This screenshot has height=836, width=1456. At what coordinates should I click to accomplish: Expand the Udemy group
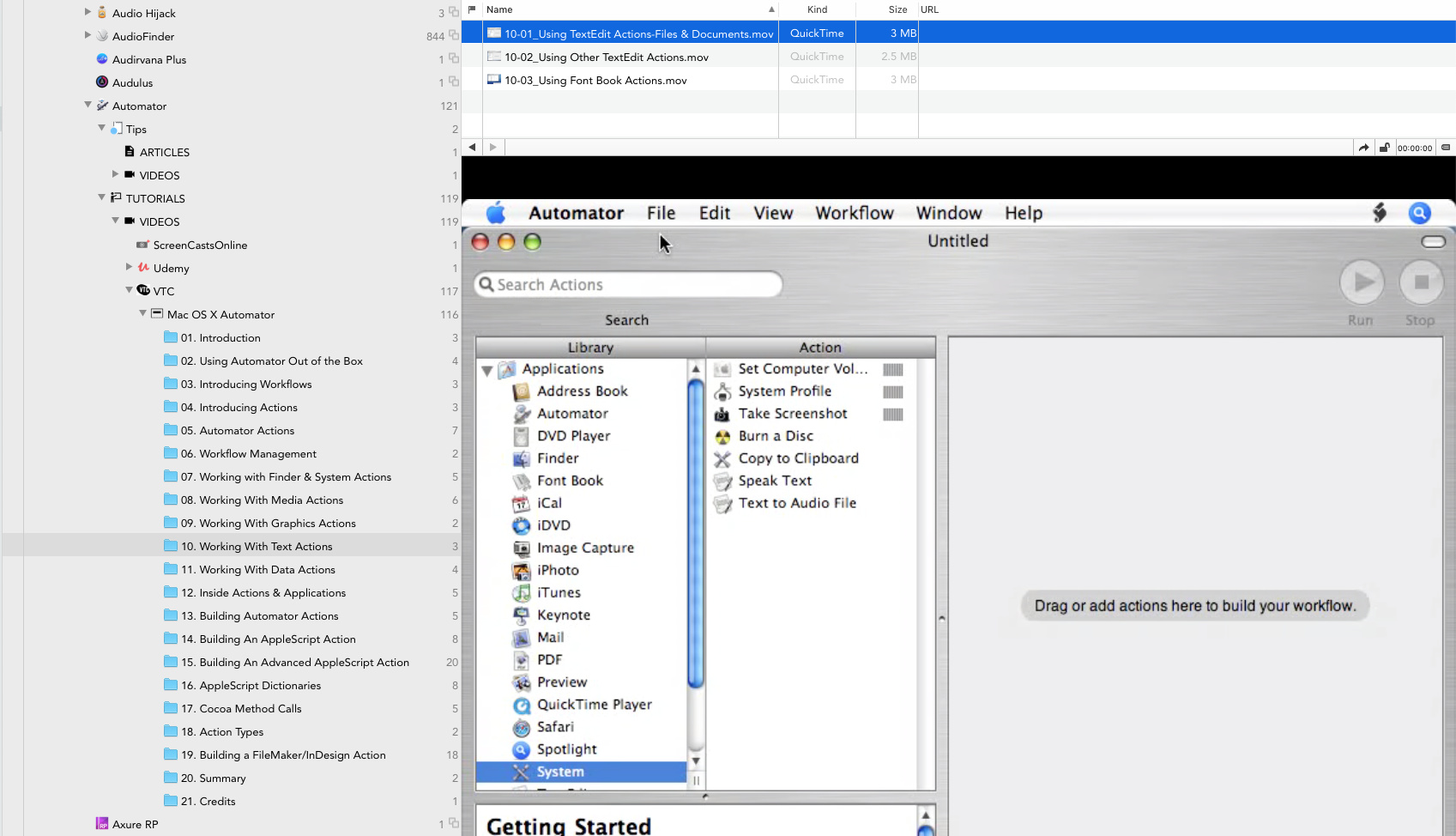click(129, 268)
